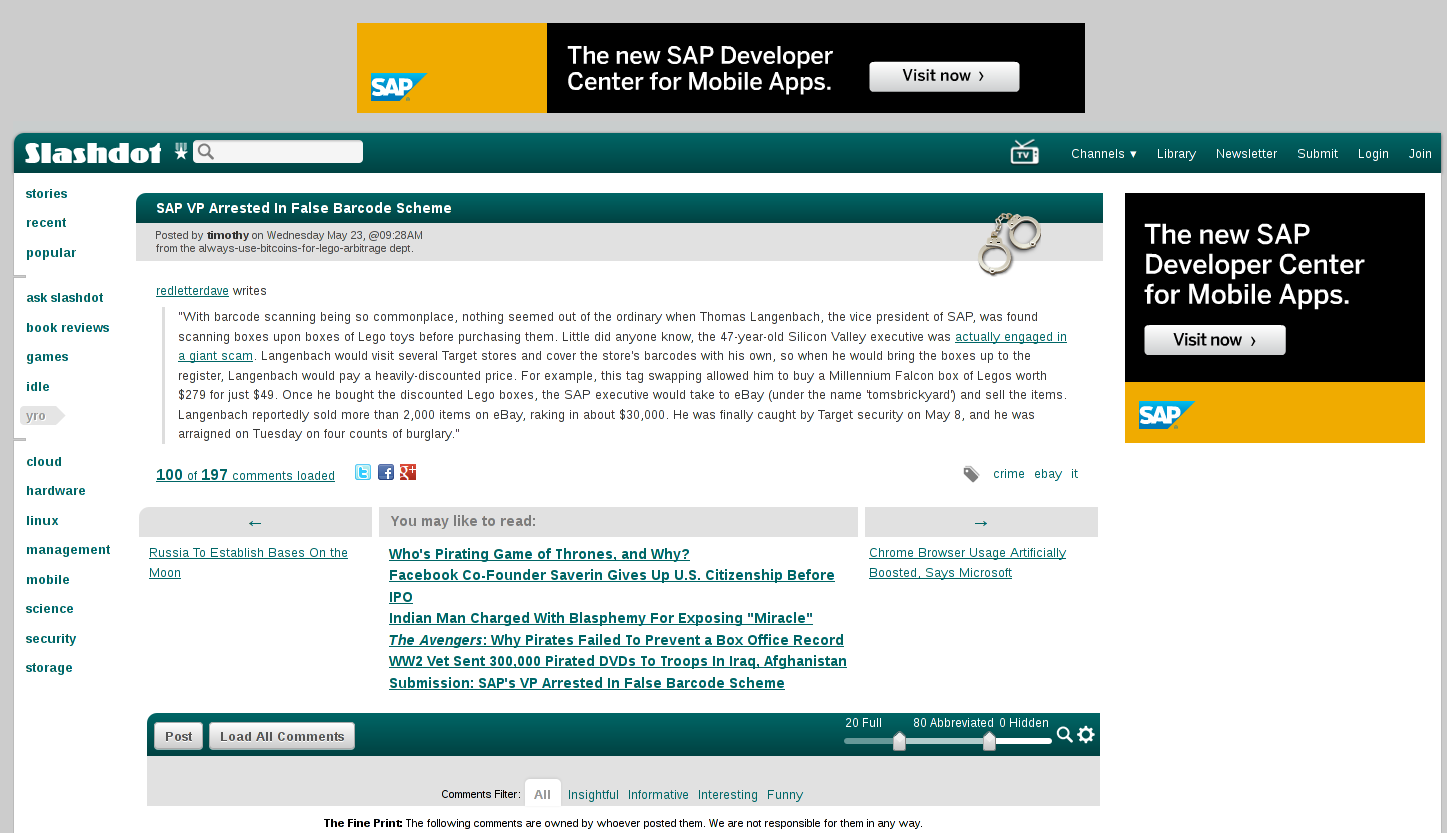This screenshot has width=1447, height=833.
Task: Click the Post comment button
Action: (179, 736)
